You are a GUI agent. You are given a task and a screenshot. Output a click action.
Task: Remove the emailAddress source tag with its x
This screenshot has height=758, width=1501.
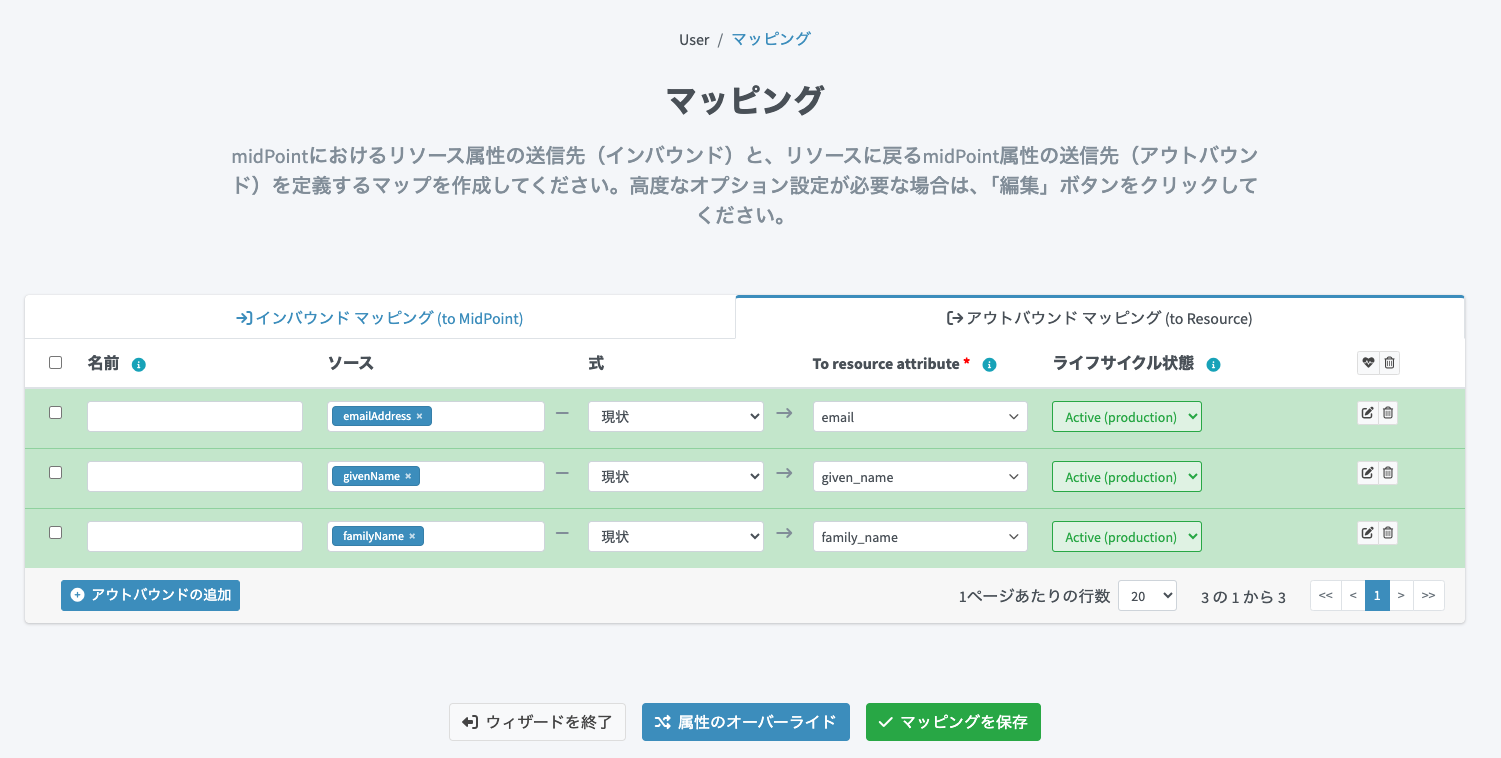(x=420, y=416)
